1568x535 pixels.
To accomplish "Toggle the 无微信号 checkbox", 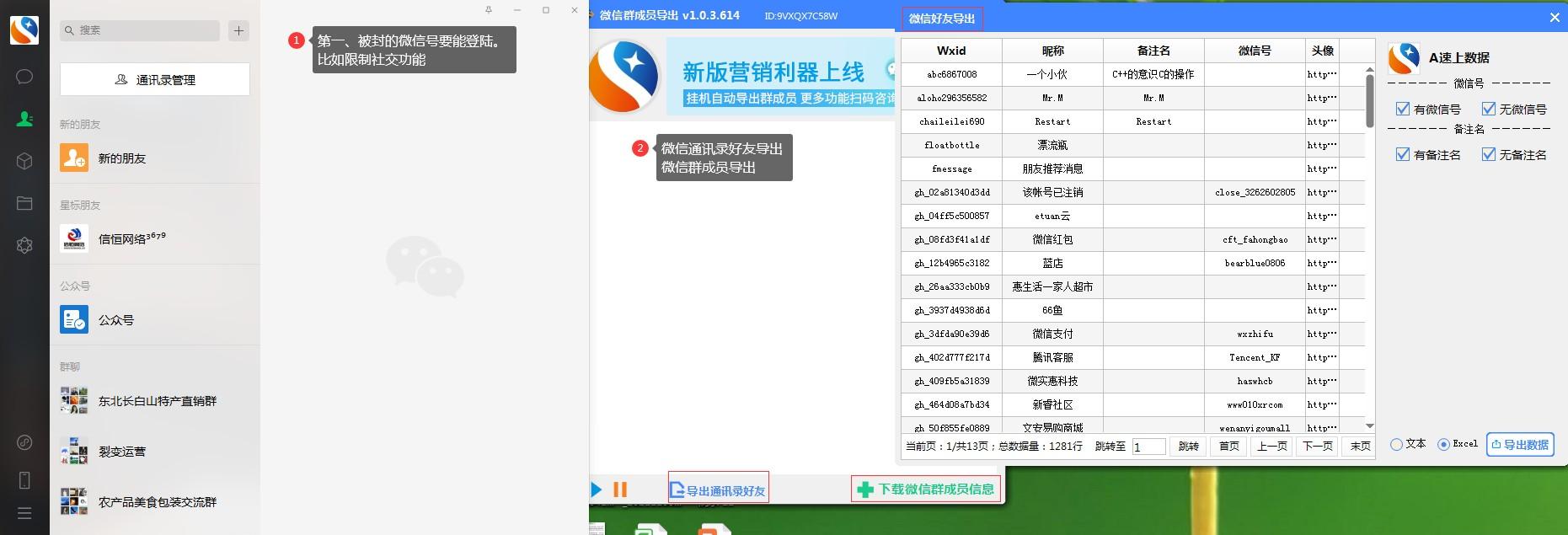I will click(1489, 109).
